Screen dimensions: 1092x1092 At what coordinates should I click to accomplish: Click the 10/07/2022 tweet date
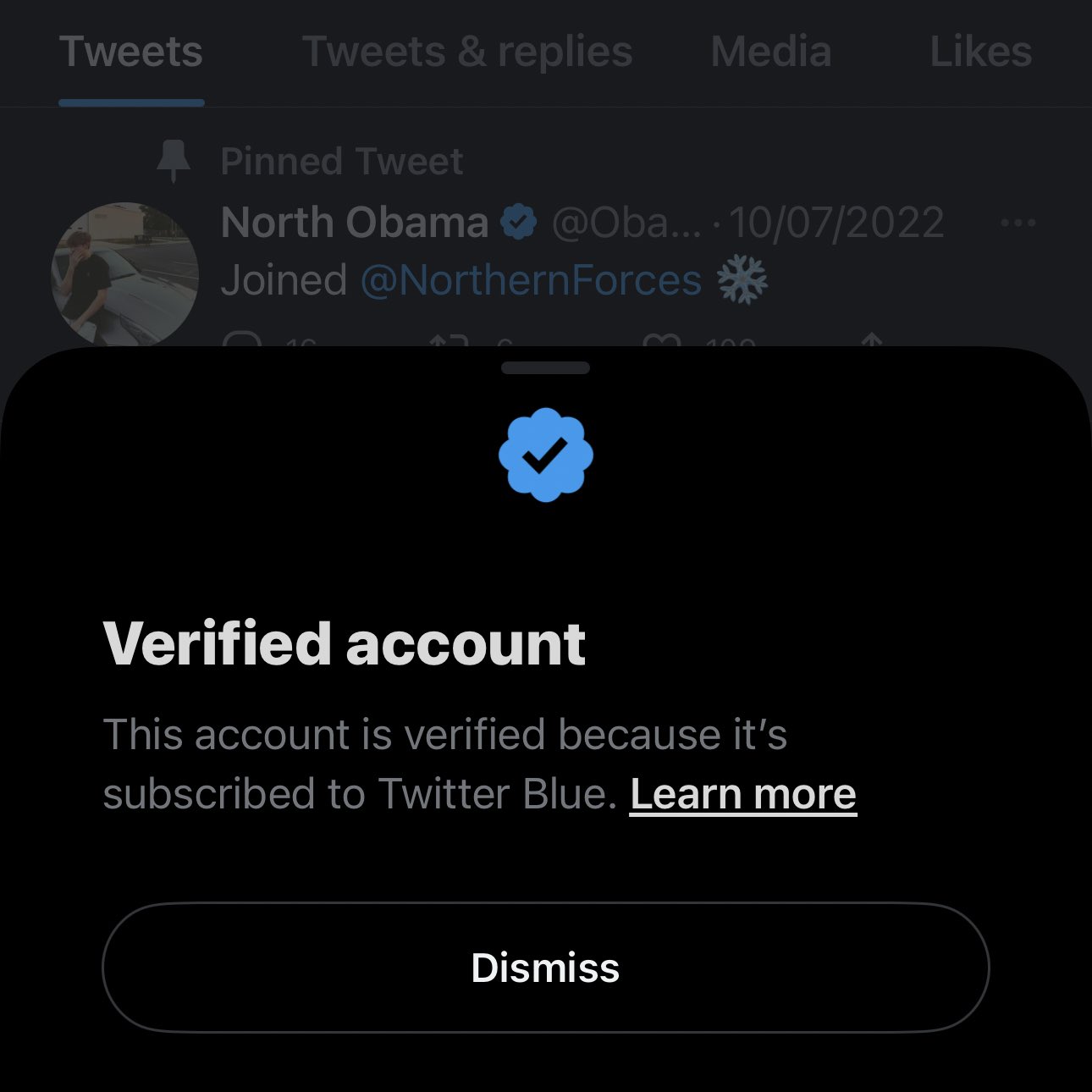[x=836, y=223]
